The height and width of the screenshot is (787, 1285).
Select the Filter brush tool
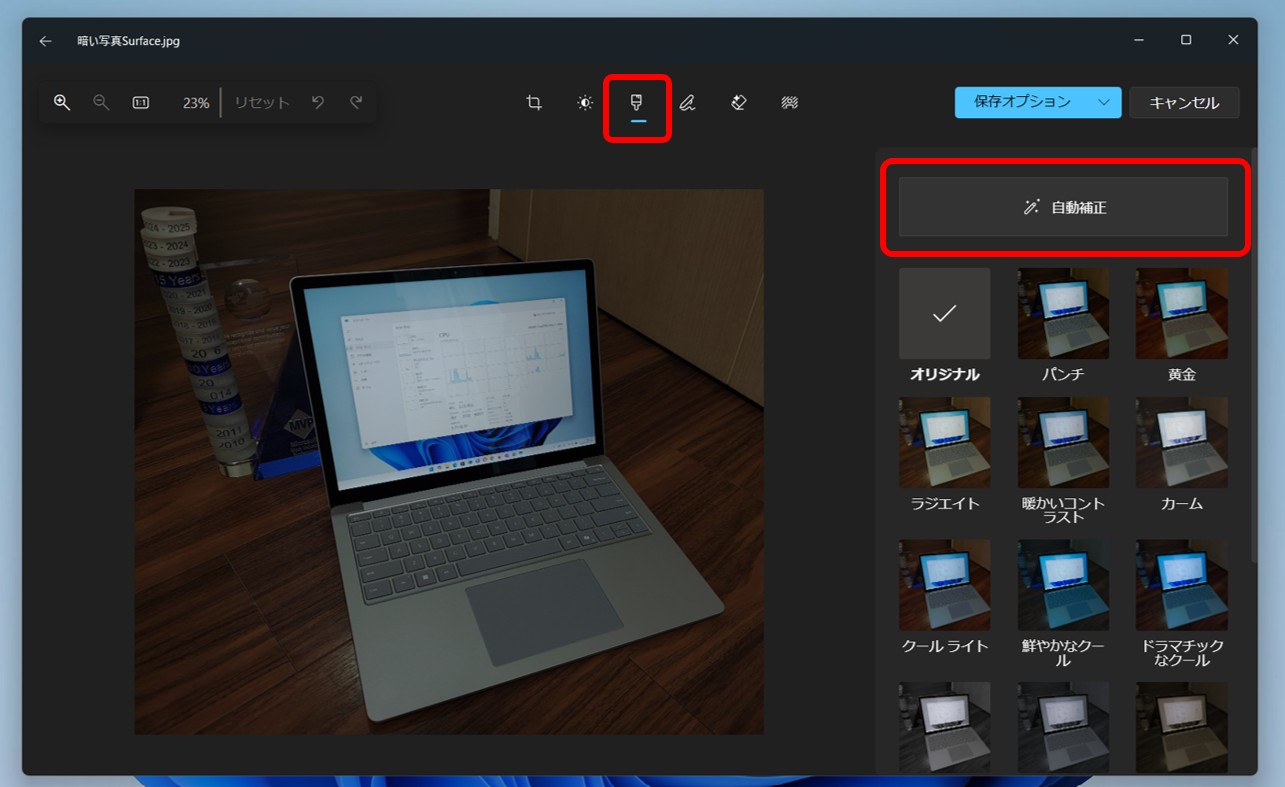(637, 102)
